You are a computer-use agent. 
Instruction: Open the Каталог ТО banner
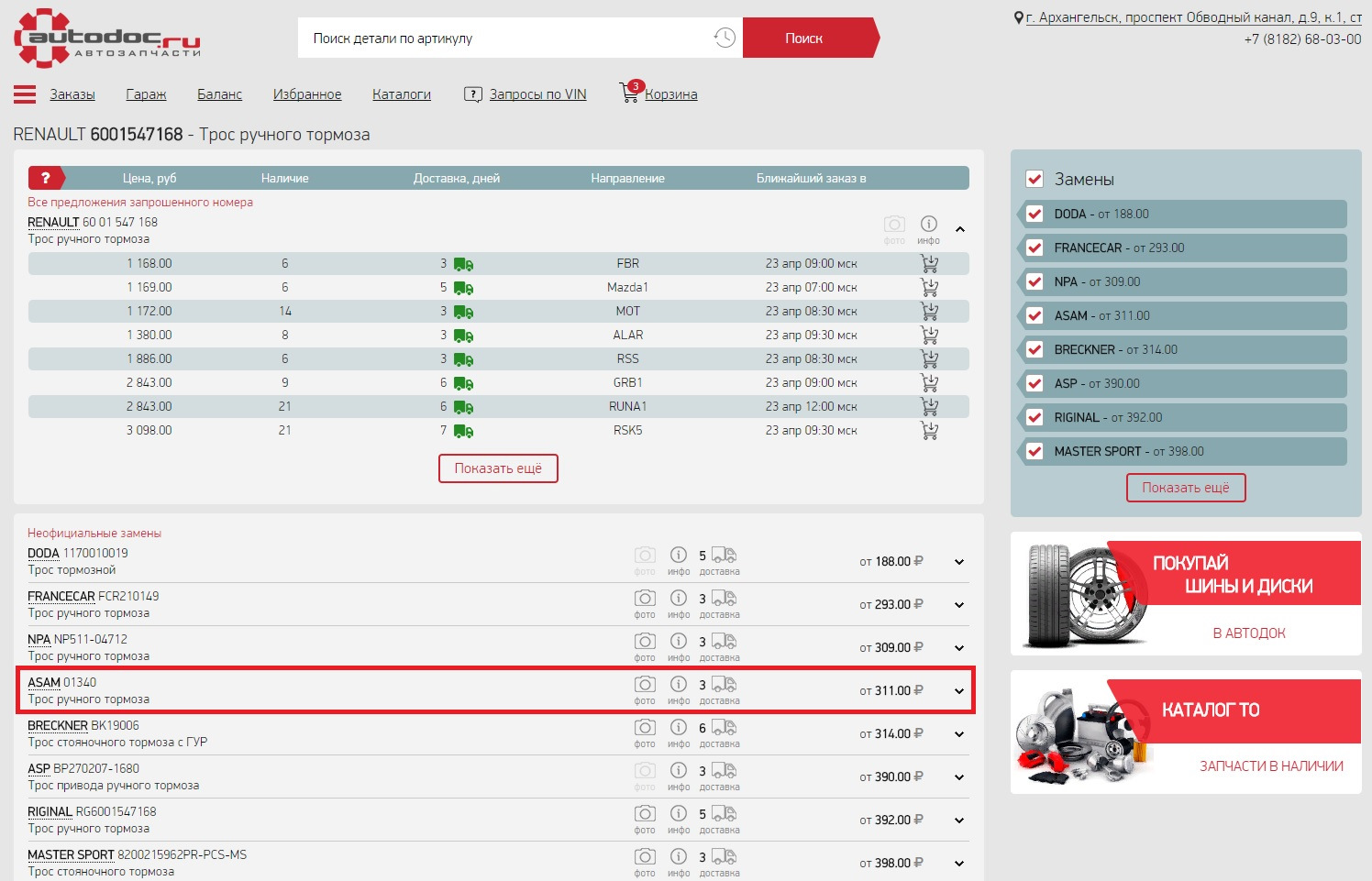[1186, 732]
